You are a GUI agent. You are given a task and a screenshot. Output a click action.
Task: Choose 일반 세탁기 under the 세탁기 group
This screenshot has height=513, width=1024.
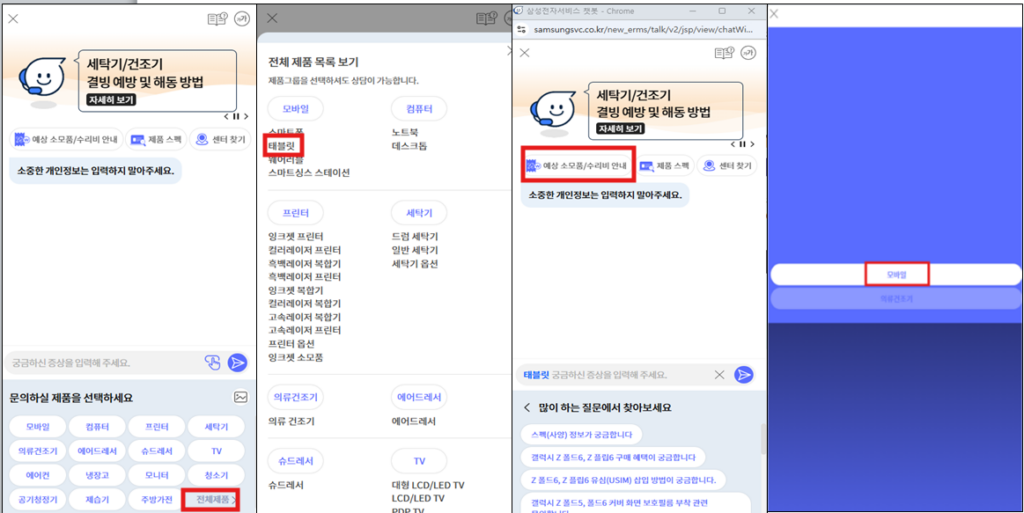(415, 250)
